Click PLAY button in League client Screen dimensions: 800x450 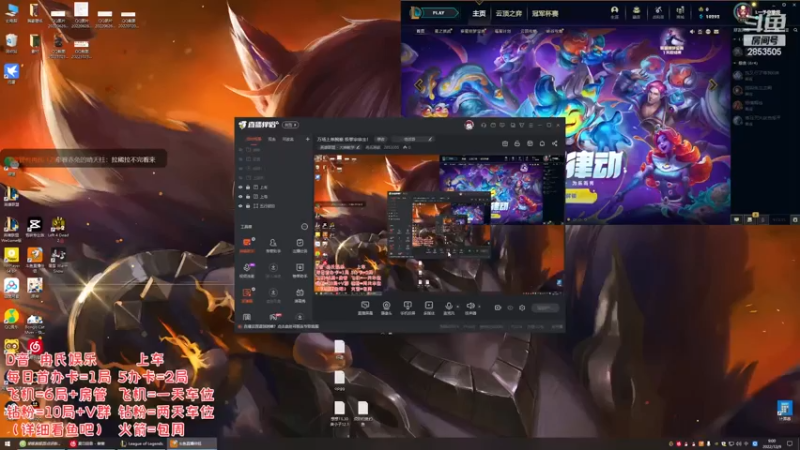tap(438, 13)
